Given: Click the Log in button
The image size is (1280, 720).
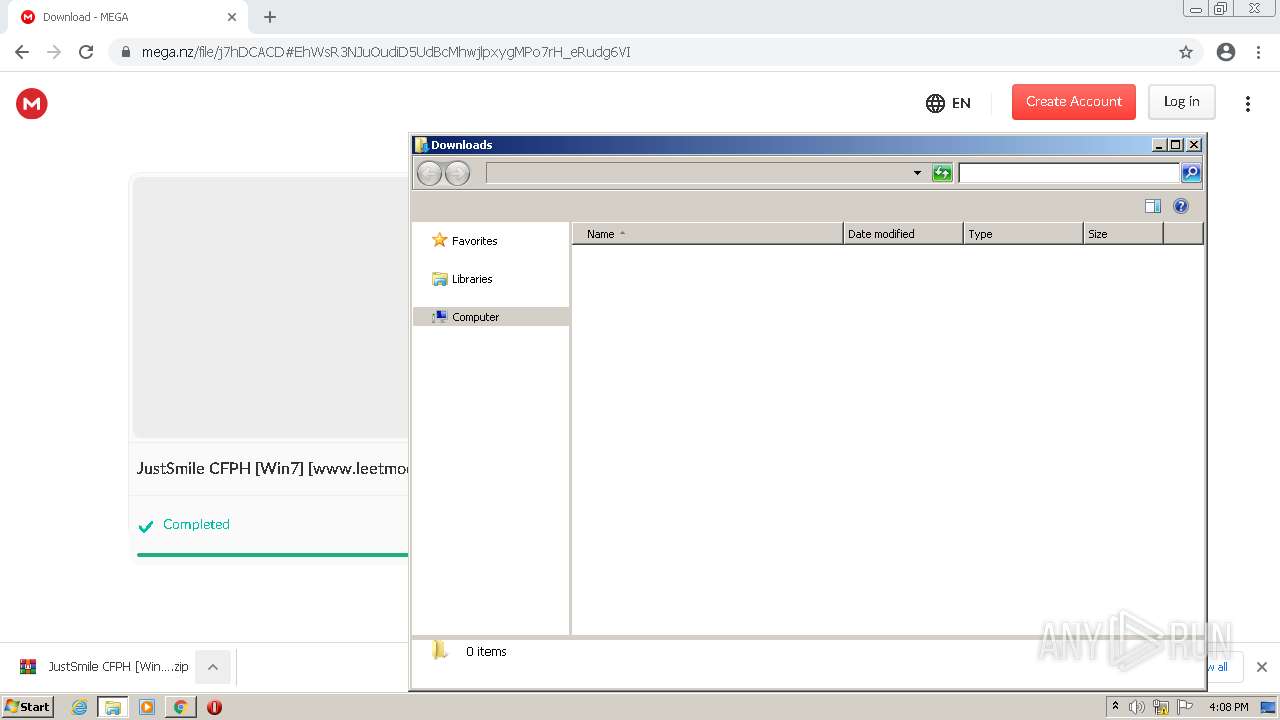Looking at the screenshot, I should pyautogui.click(x=1182, y=102).
